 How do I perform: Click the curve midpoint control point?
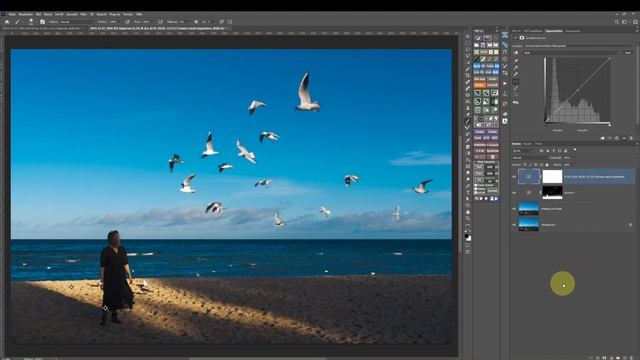click(578, 90)
